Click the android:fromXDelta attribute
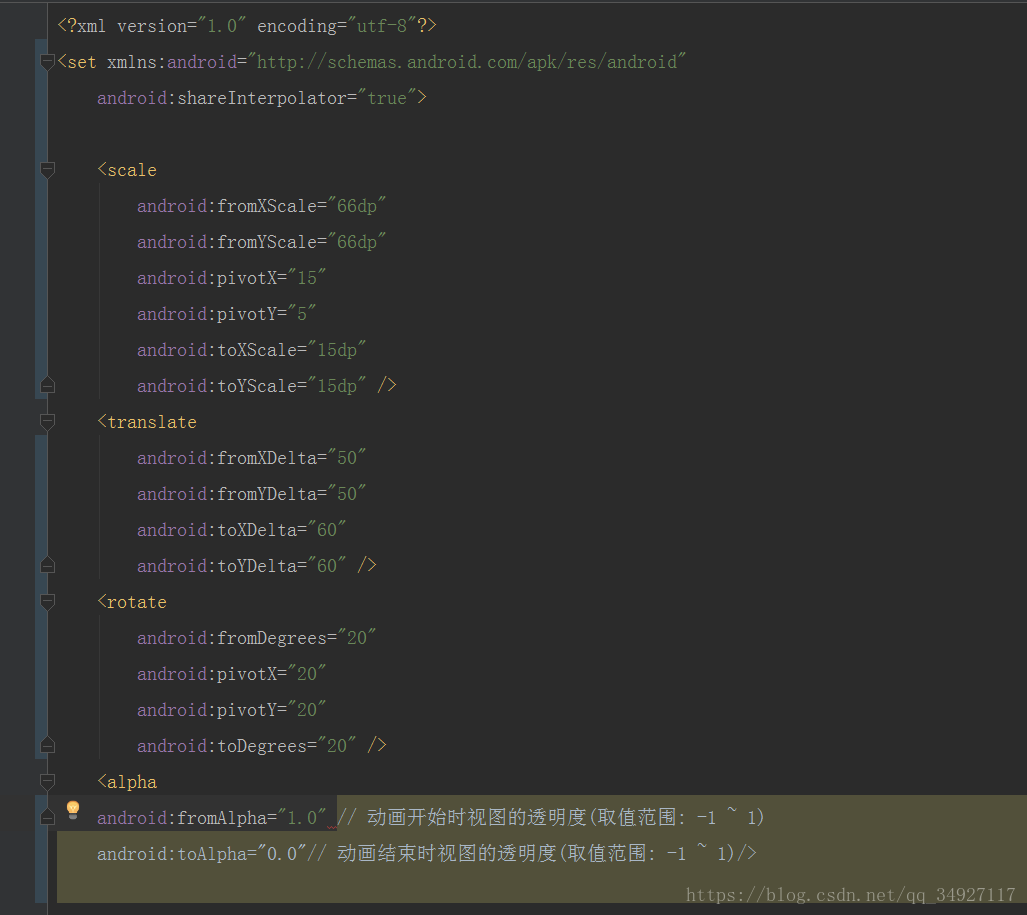 click(227, 458)
